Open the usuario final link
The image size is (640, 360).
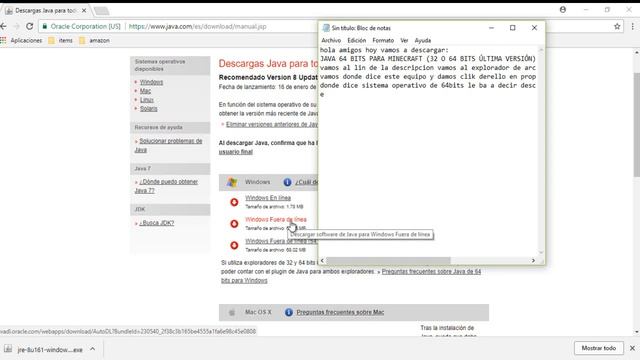(x=236, y=152)
